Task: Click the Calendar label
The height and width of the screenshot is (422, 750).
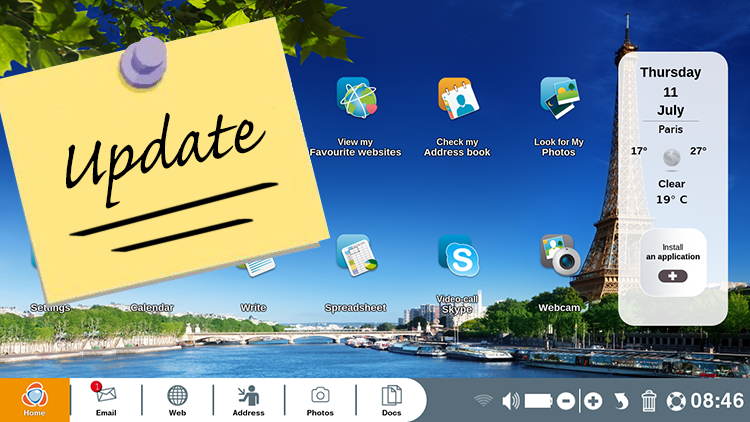Action: pyautogui.click(x=152, y=308)
